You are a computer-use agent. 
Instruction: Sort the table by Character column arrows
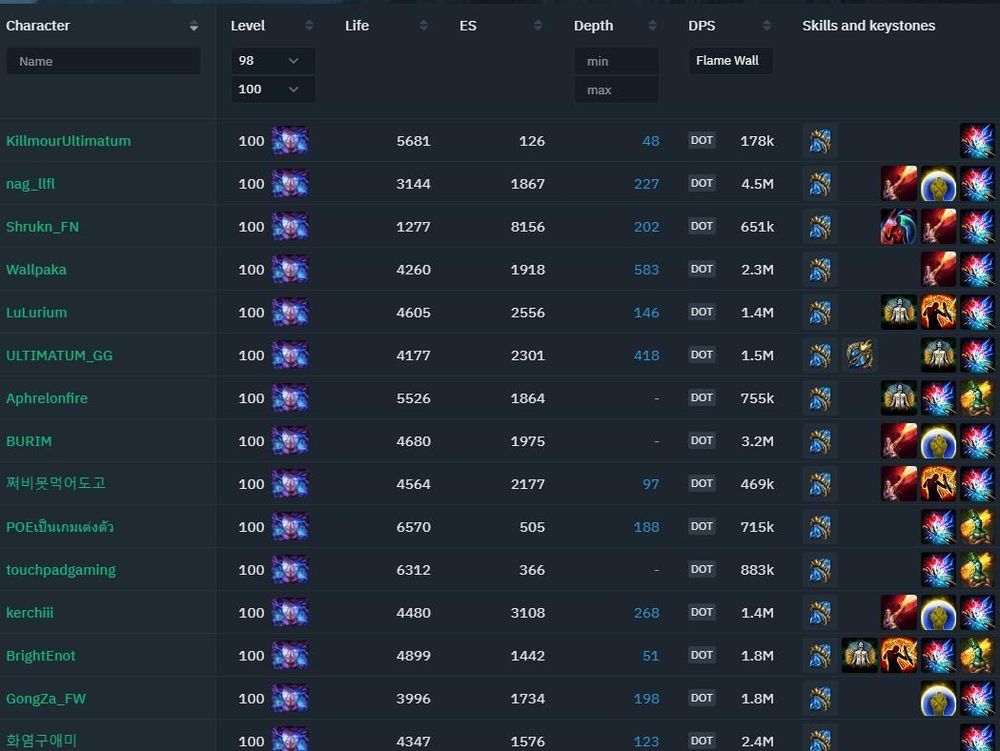pos(194,26)
